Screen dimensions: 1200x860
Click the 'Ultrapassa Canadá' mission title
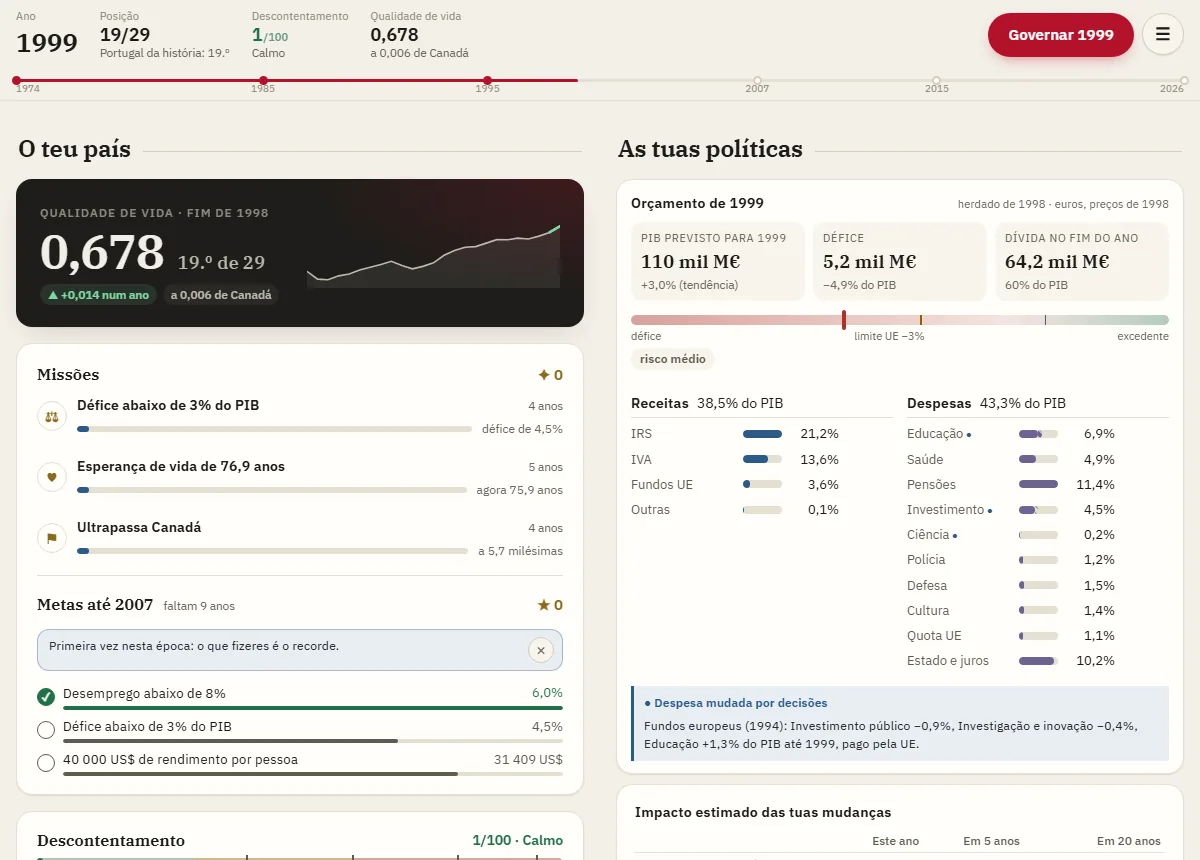pos(139,527)
